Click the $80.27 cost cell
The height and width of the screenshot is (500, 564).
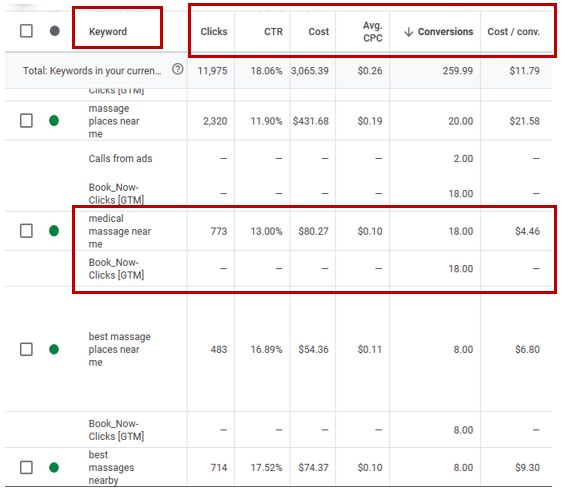pos(314,231)
